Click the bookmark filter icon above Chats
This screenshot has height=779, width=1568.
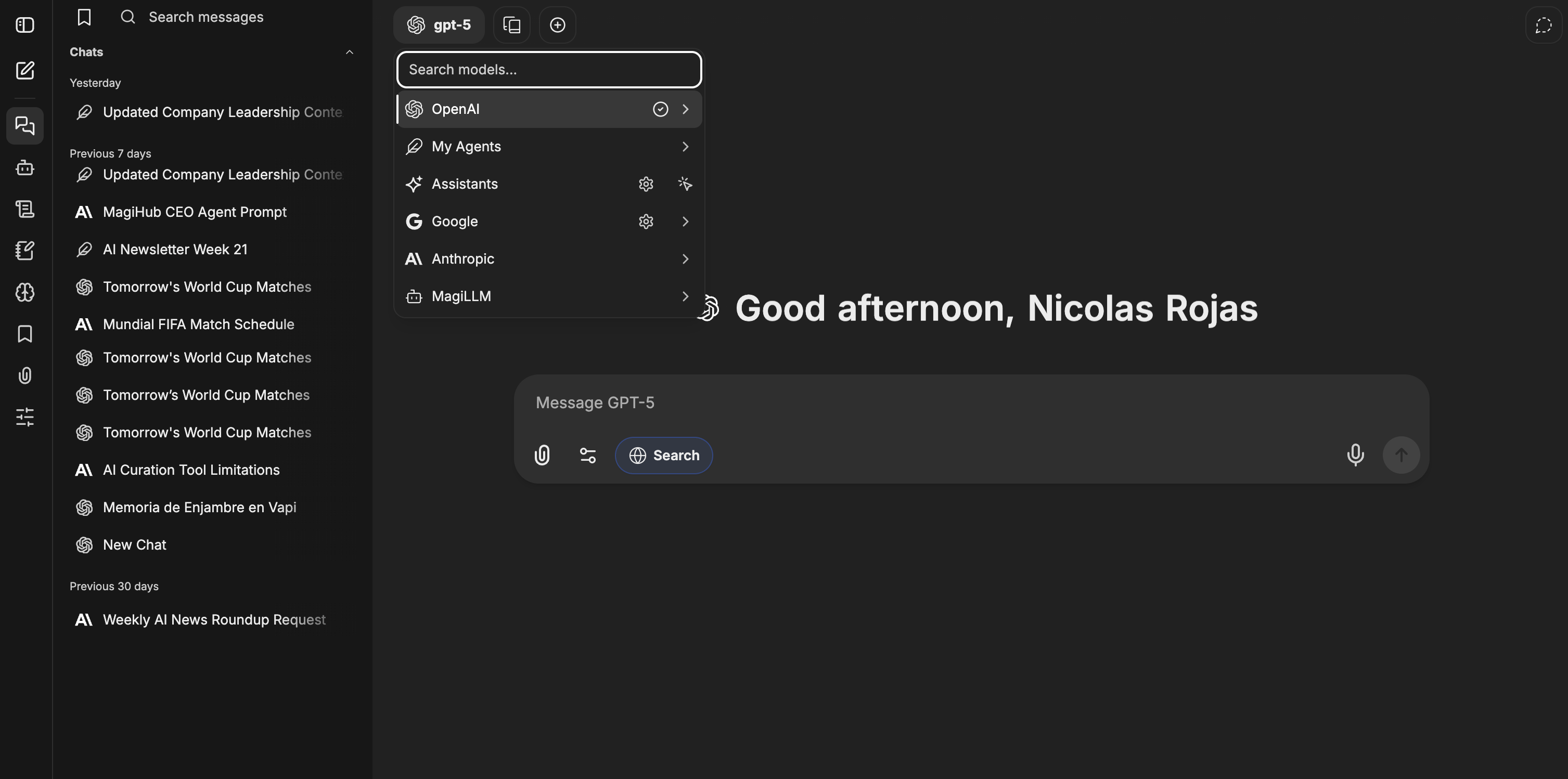85,17
